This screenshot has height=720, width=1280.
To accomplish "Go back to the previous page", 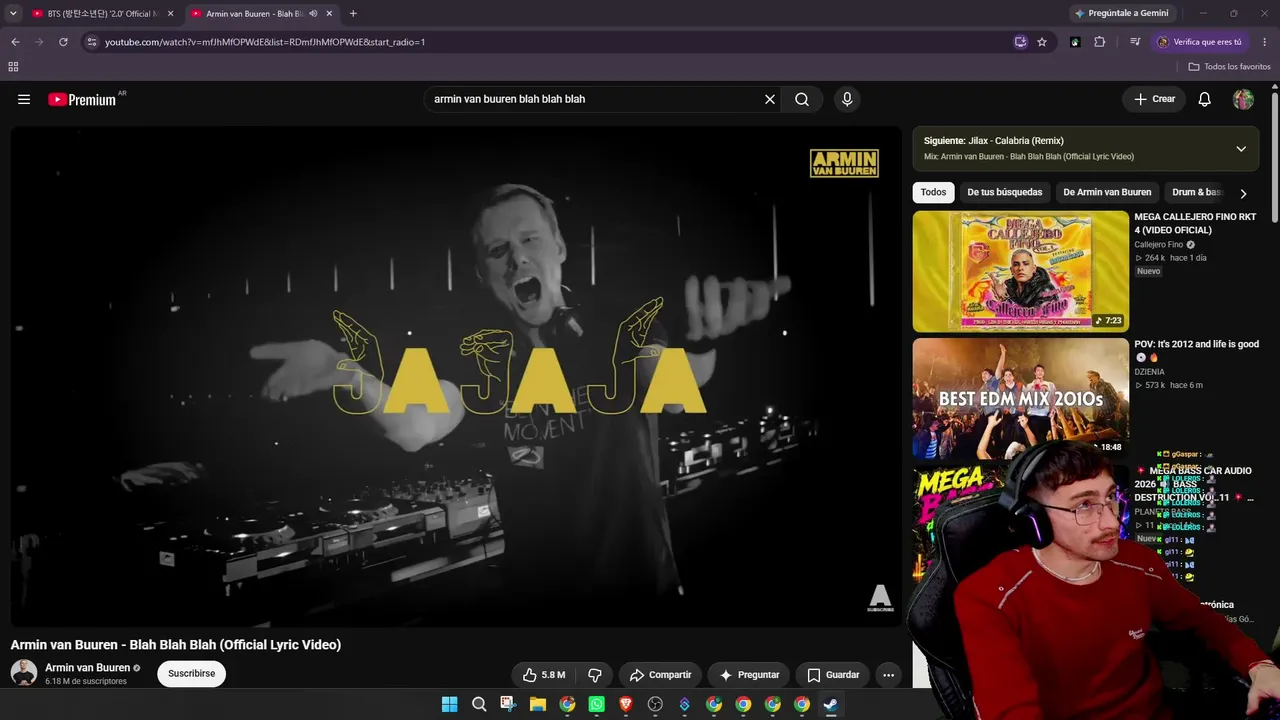I will (x=15, y=42).
